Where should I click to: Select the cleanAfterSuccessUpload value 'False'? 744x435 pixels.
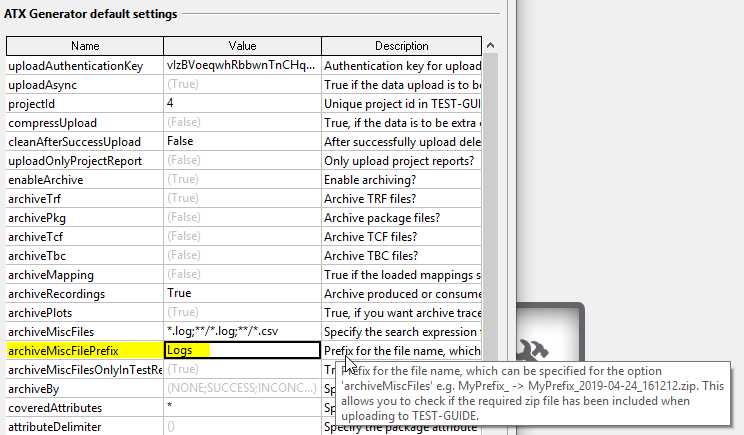click(242, 141)
